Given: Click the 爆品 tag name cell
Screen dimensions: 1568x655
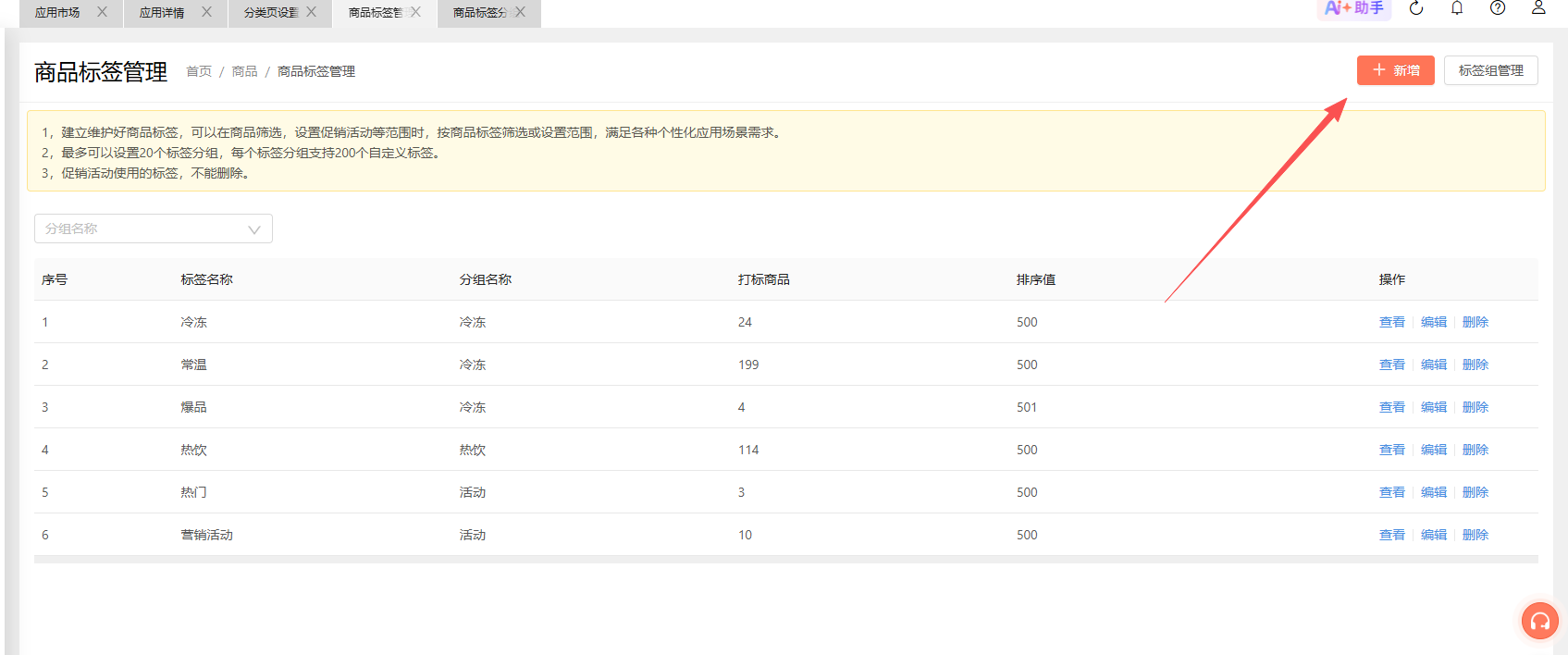Looking at the screenshot, I should coord(194,407).
